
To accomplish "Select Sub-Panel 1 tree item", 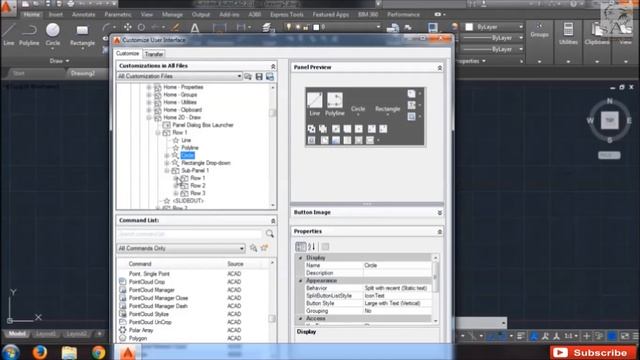I will tap(195, 171).
